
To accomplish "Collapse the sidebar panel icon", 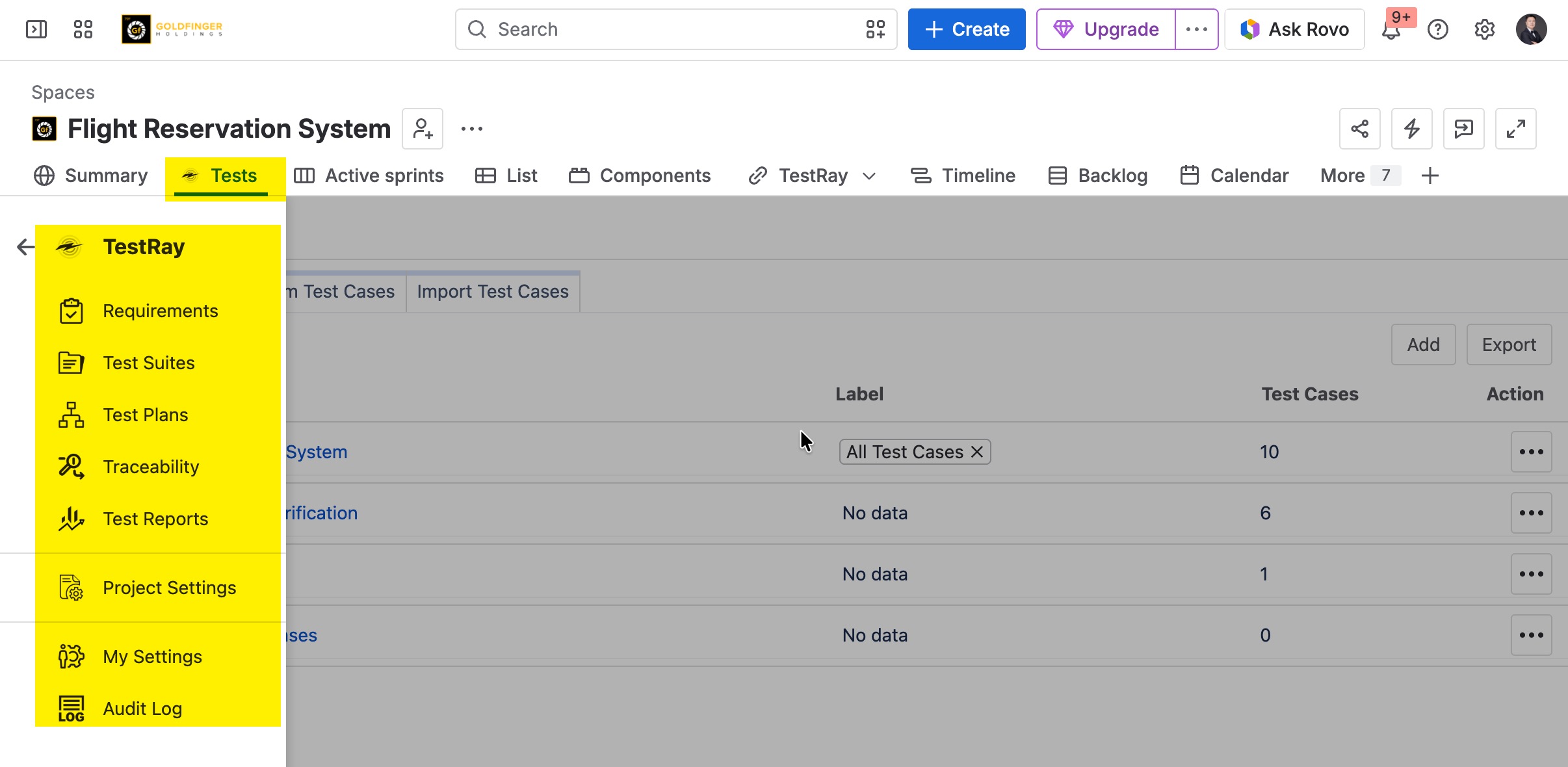I will (36, 29).
